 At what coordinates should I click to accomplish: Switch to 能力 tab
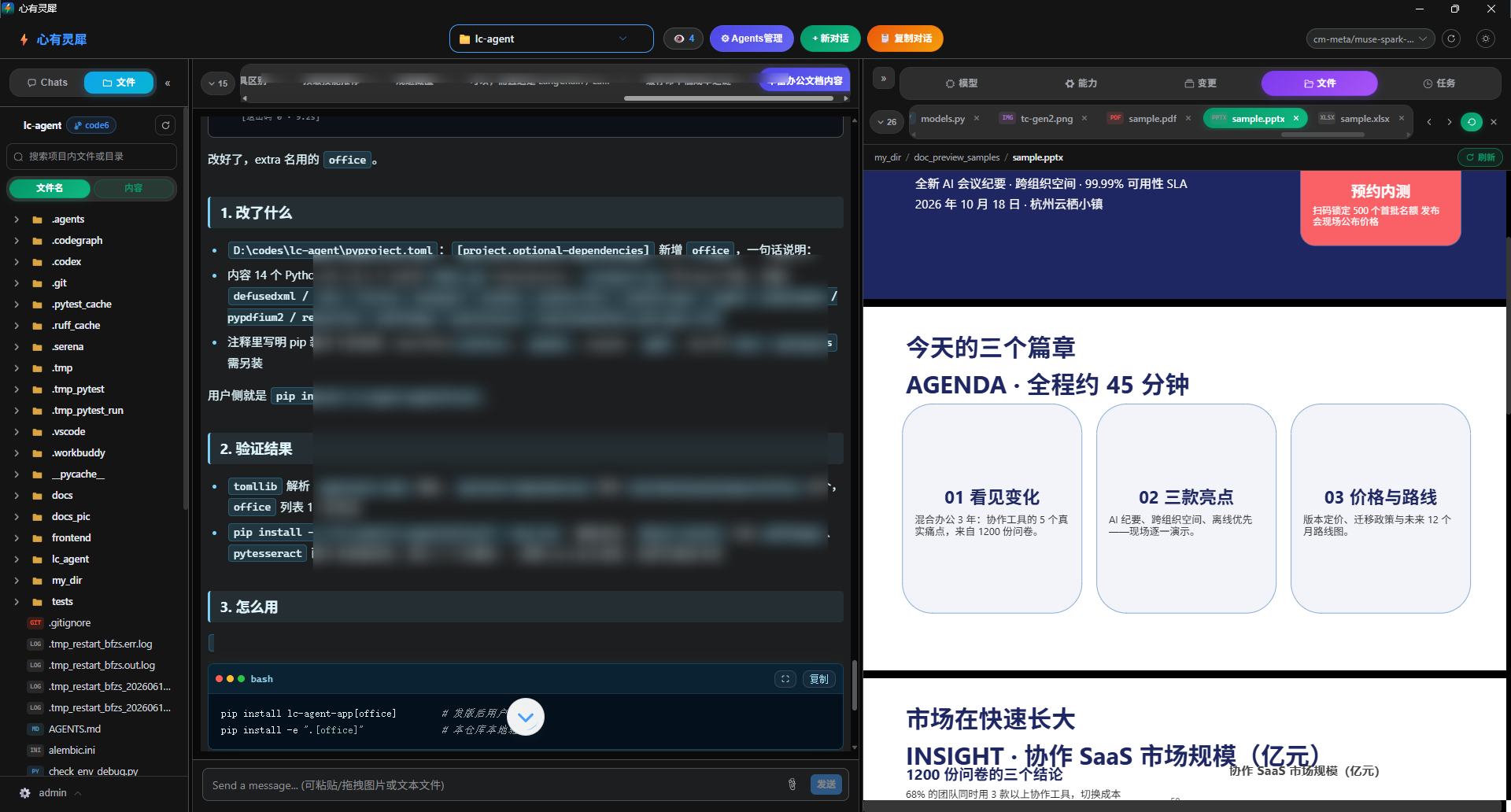pyautogui.click(x=1081, y=83)
